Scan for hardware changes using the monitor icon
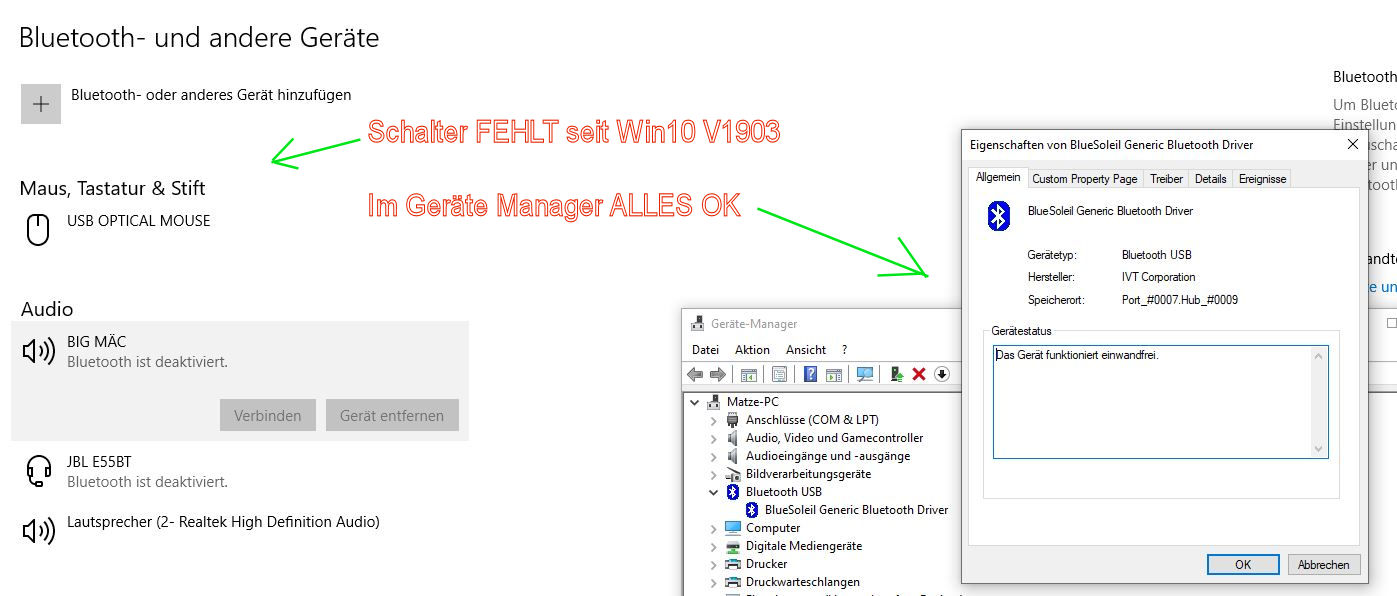Image resolution: width=1397 pixels, height=596 pixels. tap(865, 374)
